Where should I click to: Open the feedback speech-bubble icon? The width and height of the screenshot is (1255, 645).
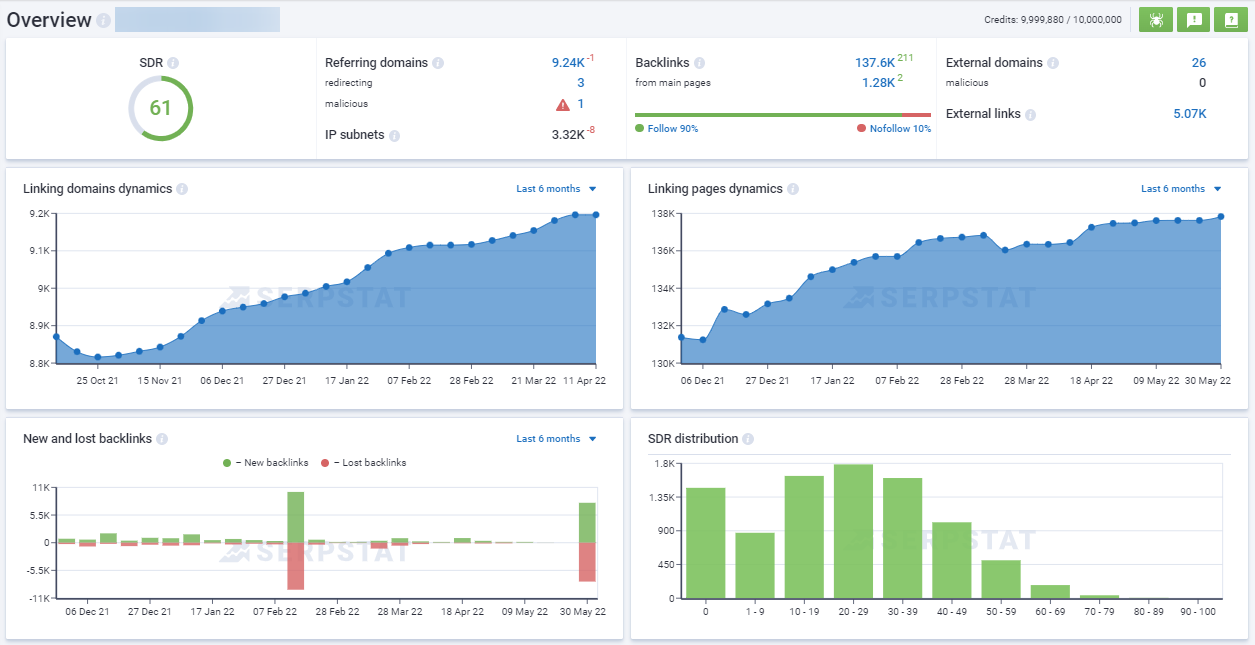tap(1193, 18)
